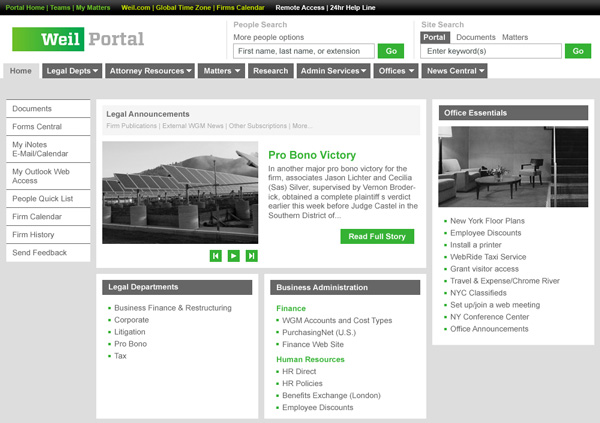
Task: Click the solar panels story image
Action: (180, 193)
